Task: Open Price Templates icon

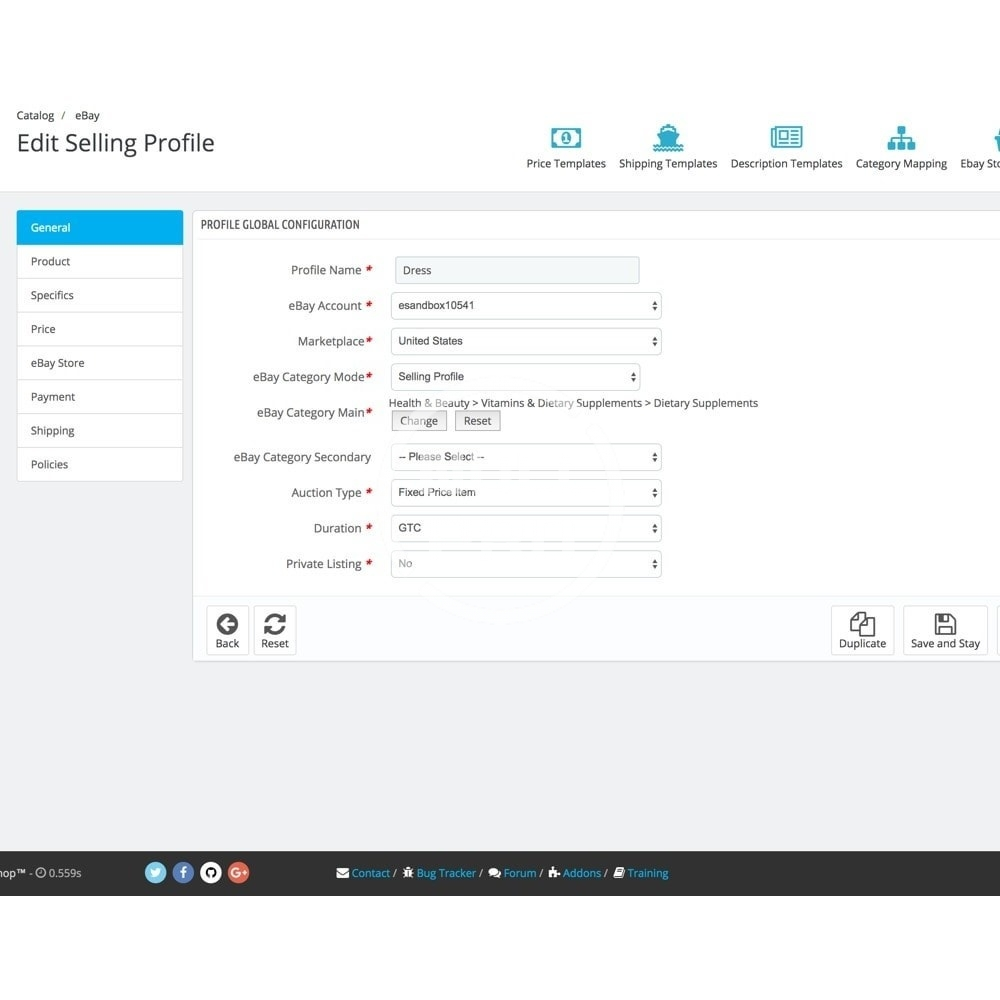Action: pyautogui.click(x=566, y=138)
